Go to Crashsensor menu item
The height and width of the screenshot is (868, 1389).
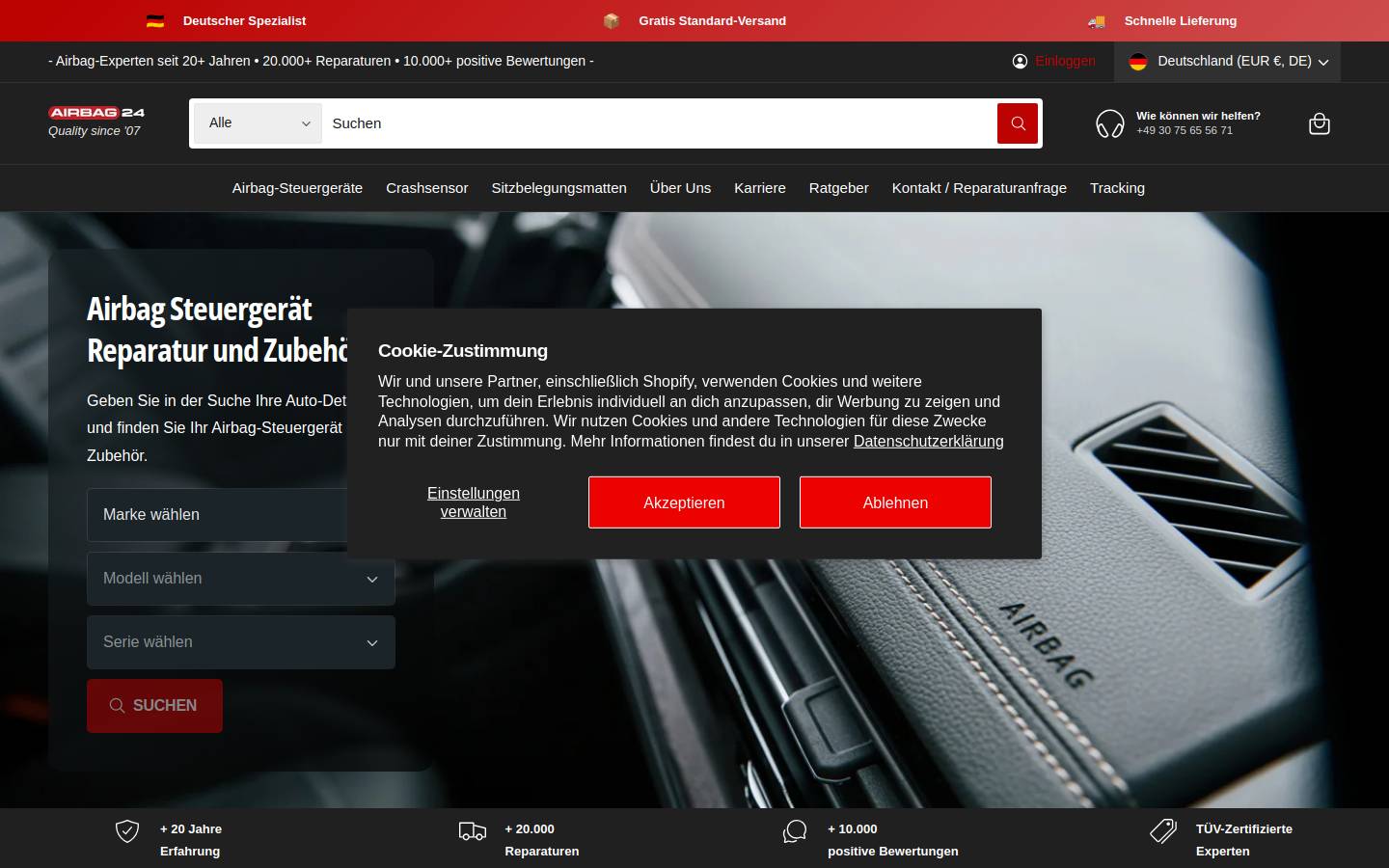click(427, 188)
